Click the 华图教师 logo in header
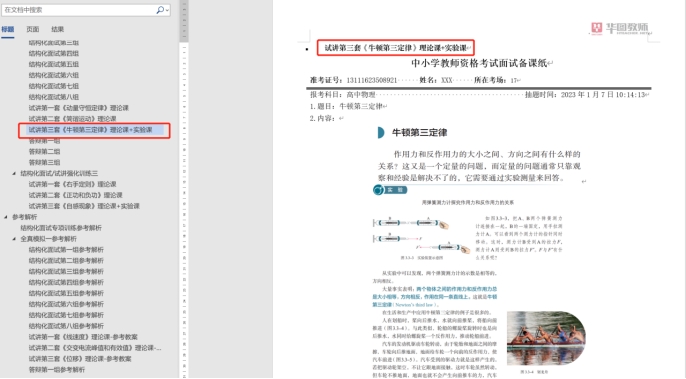Screen dimensions: 686x379 coord(620,28)
